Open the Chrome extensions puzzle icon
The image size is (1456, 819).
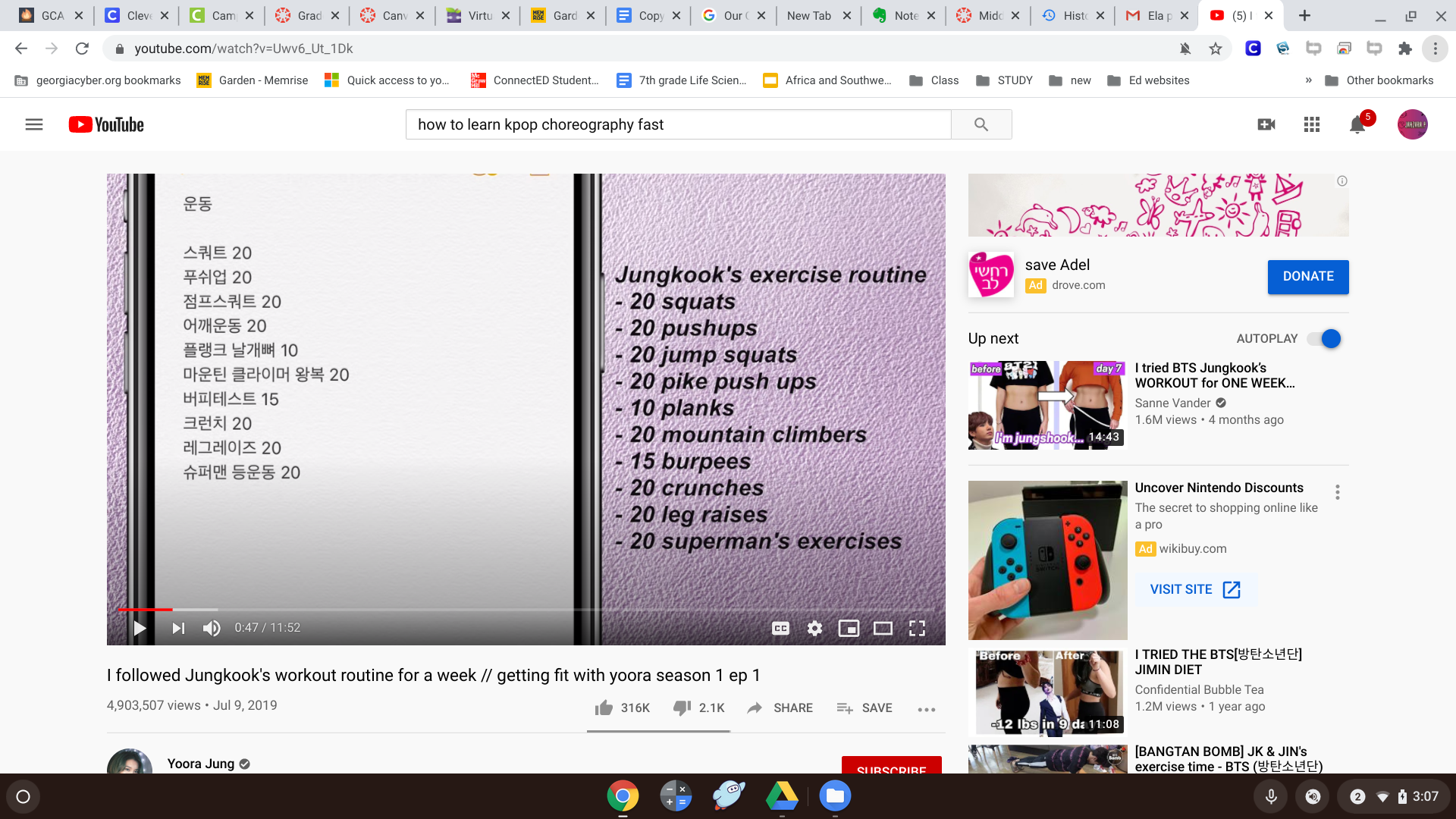click(x=1405, y=49)
